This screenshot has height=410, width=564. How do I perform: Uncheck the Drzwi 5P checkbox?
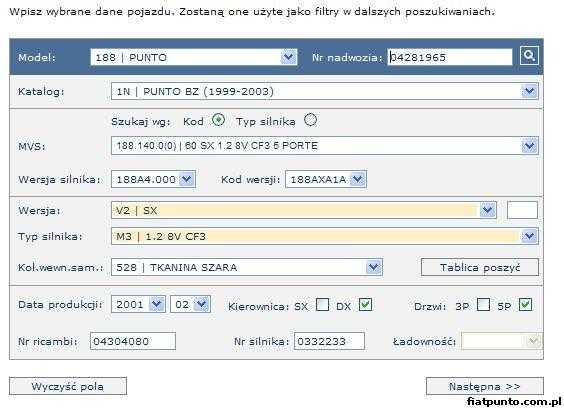coord(526,305)
